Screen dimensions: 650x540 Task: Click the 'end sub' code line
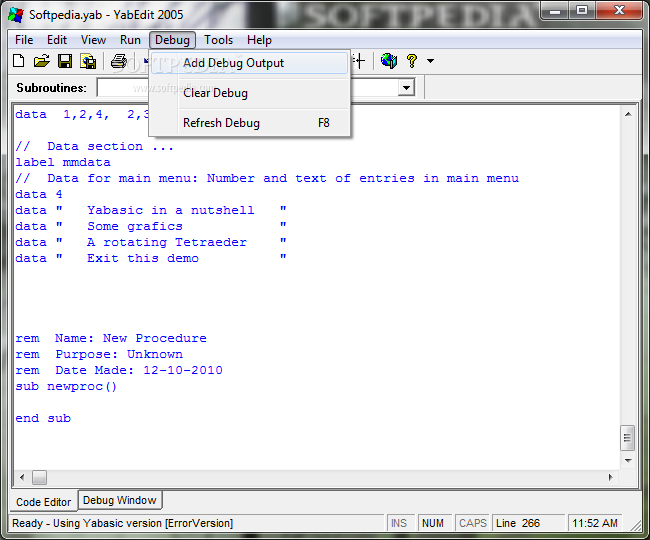(x=43, y=419)
